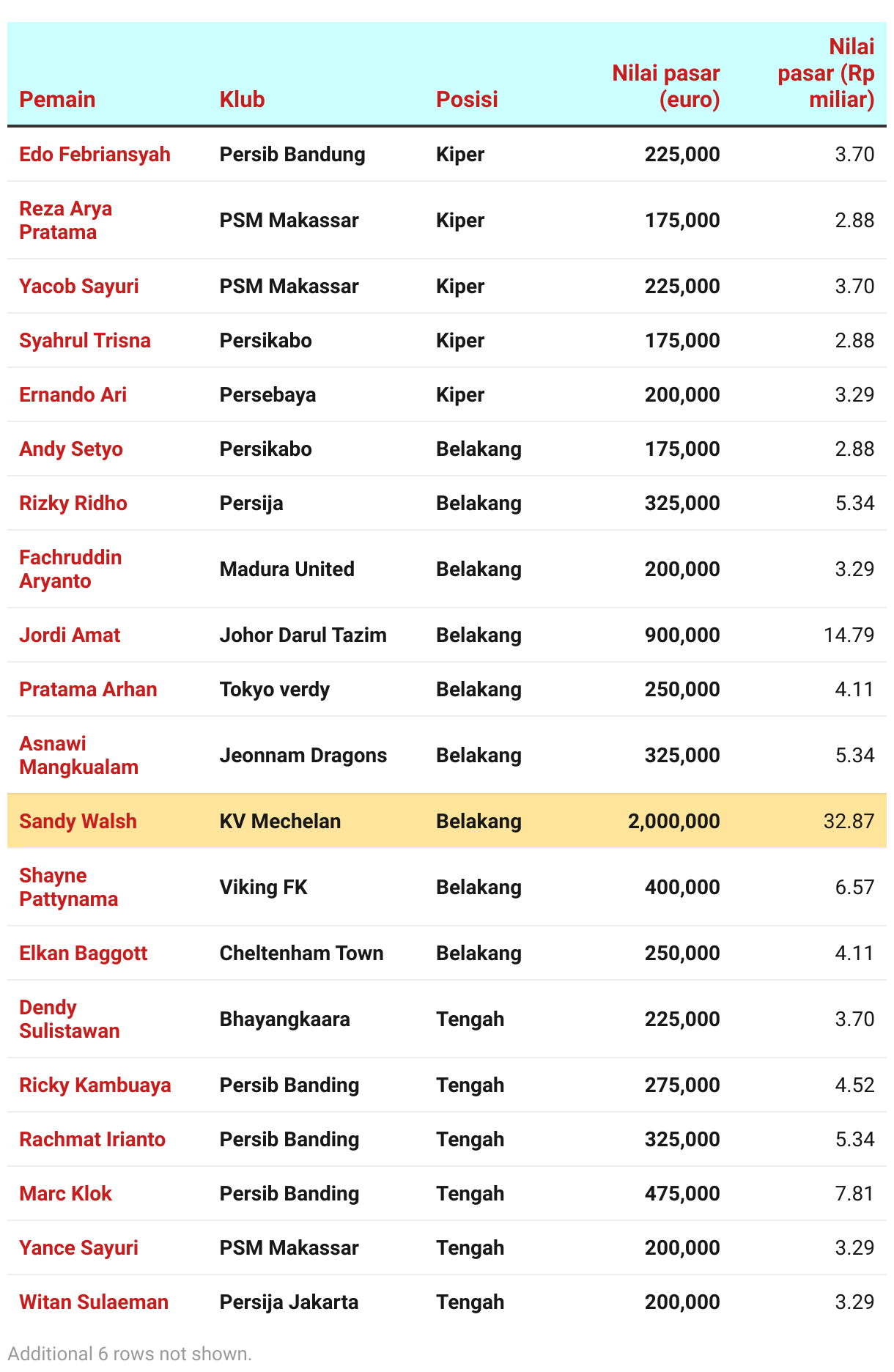Open Shayne Pattynama's name
The image size is (894, 1372).
click(68, 887)
